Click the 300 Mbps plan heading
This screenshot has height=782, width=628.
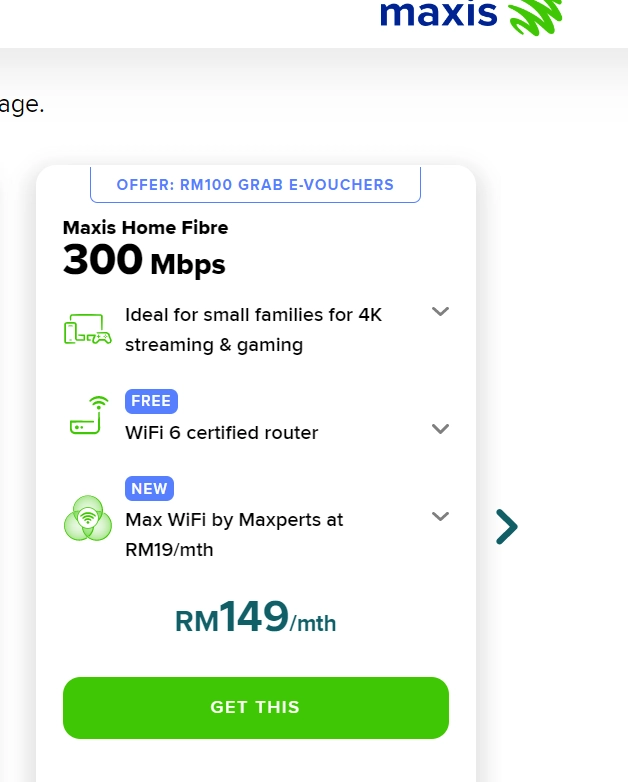(144, 260)
